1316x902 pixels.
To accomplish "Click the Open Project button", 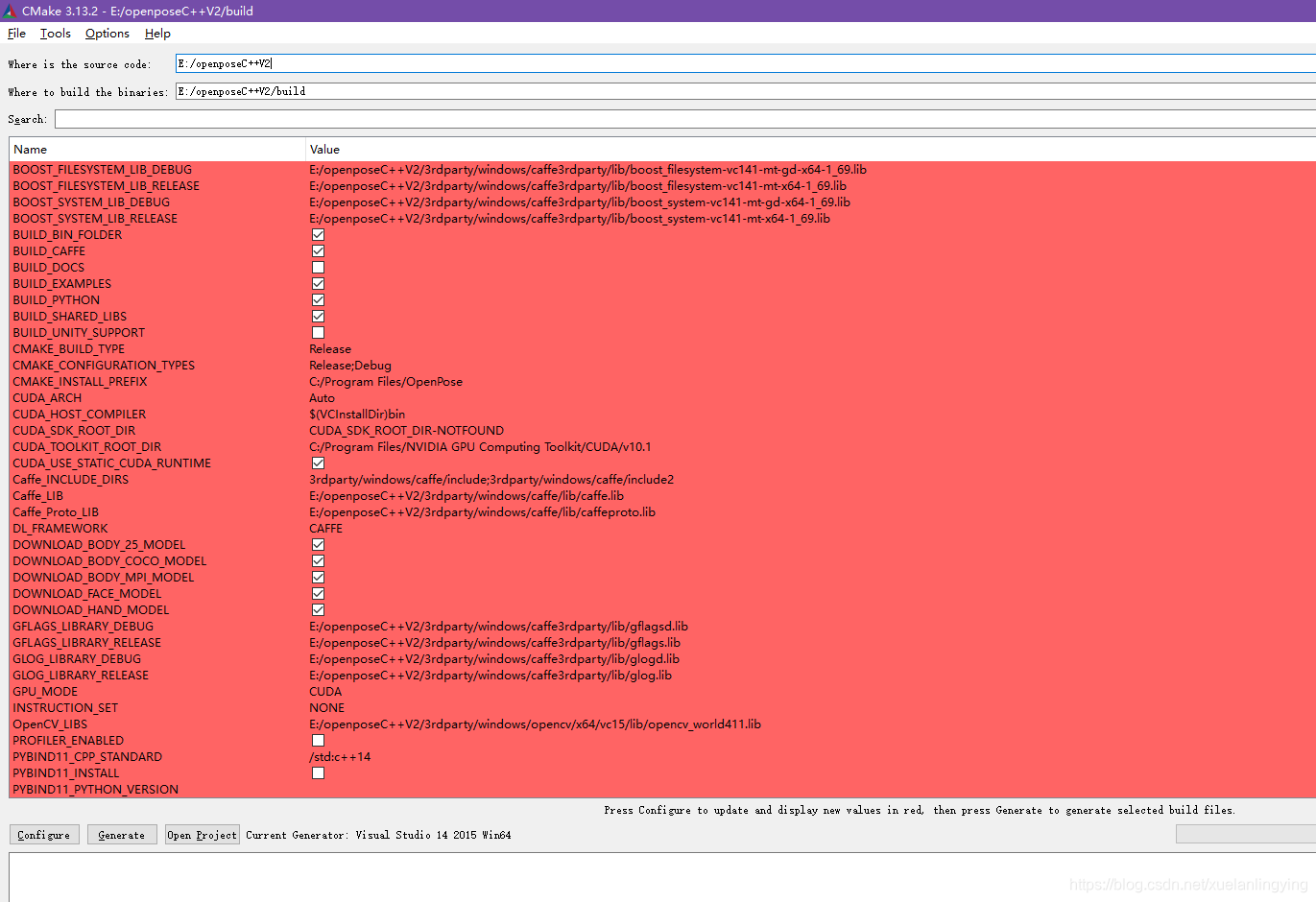I will (203, 835).
